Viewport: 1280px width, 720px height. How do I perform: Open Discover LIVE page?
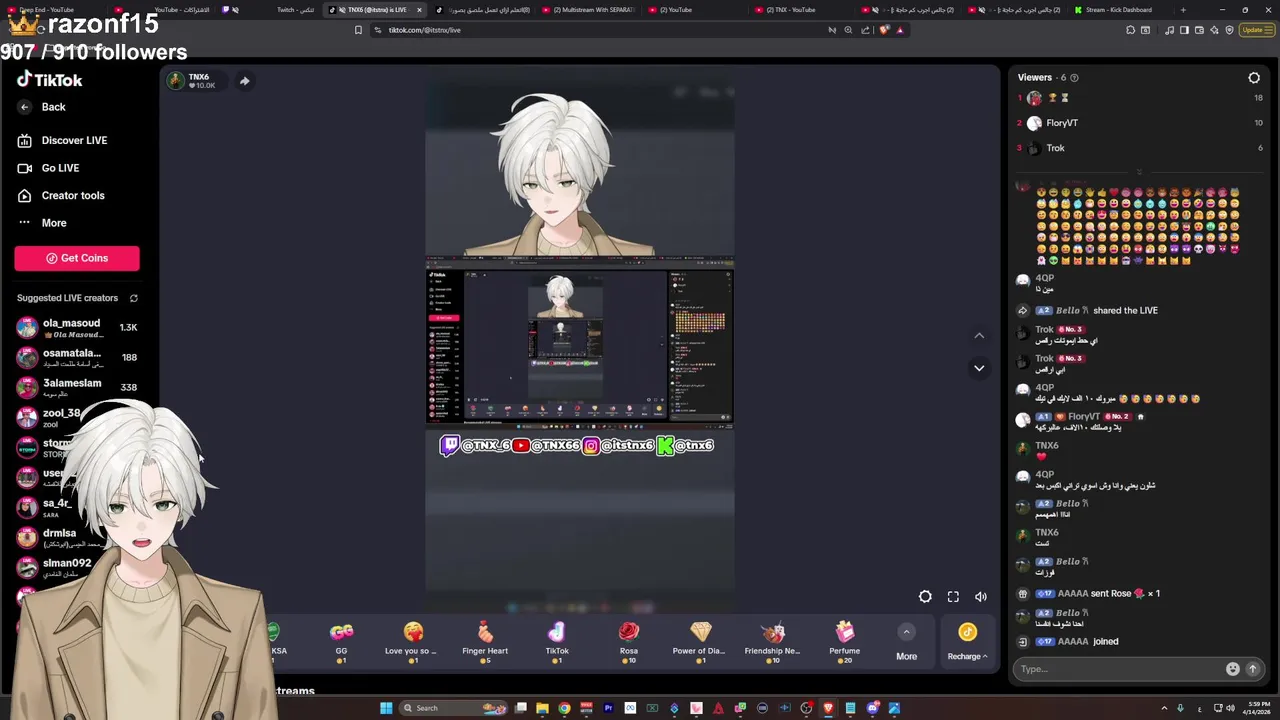click(x=63, y=141)
